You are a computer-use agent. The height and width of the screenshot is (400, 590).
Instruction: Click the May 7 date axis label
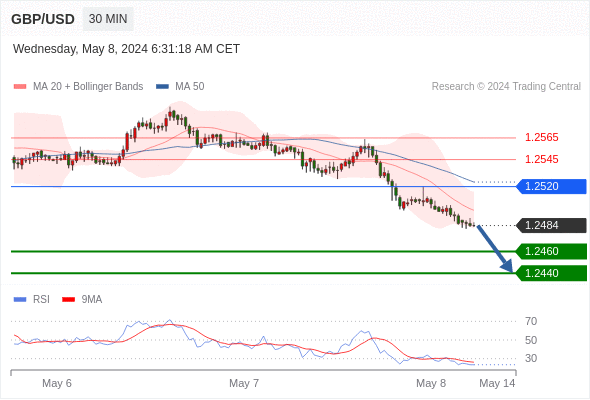point(244,383)
